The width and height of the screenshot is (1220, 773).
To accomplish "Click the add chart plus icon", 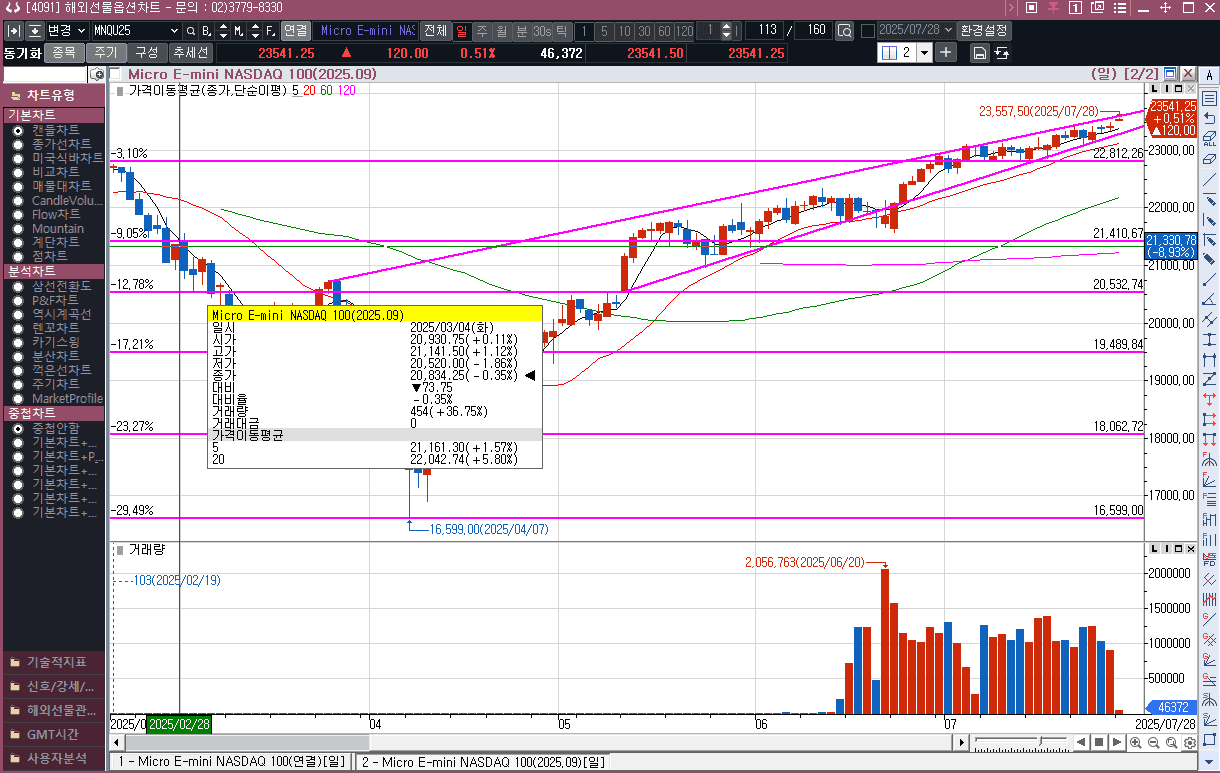I will (x=946, y=52).
